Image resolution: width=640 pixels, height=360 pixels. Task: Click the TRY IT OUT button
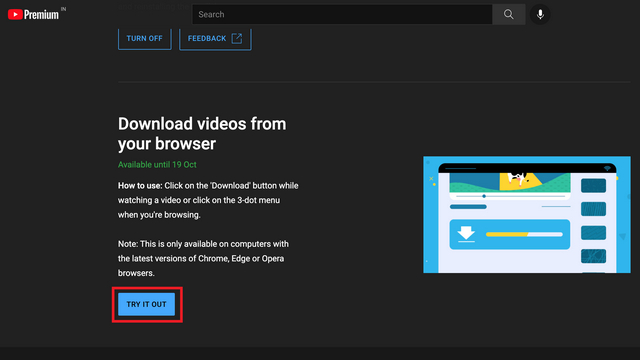click(x=147, y=304)
